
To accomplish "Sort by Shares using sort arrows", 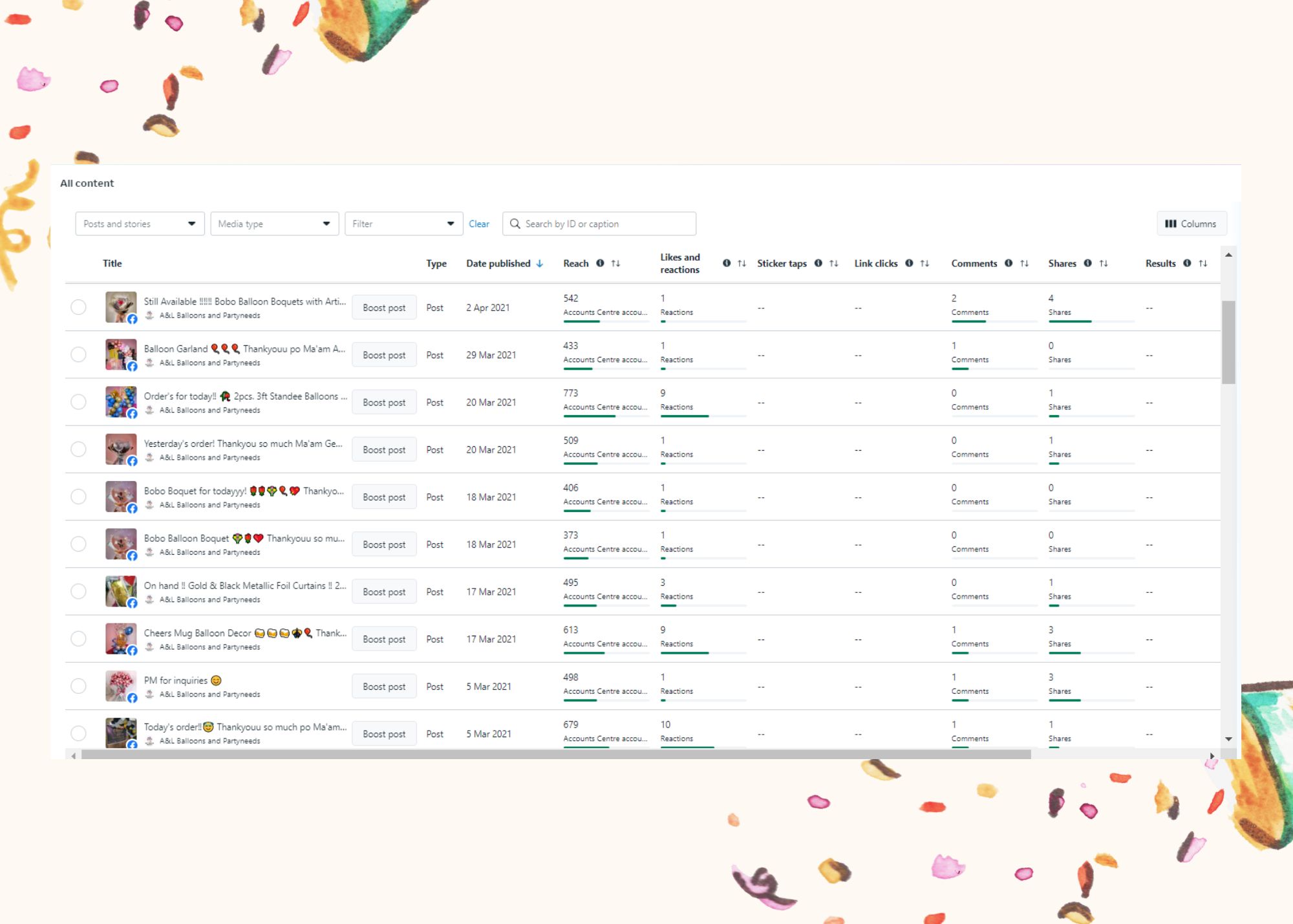I will click(x=1104, y=263).
